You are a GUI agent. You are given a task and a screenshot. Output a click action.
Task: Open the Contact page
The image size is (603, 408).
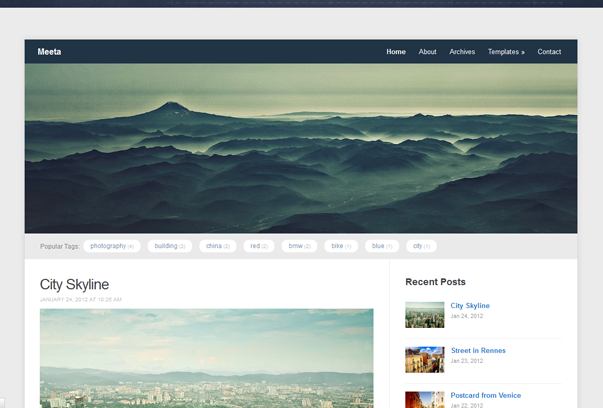pos(549,52)
